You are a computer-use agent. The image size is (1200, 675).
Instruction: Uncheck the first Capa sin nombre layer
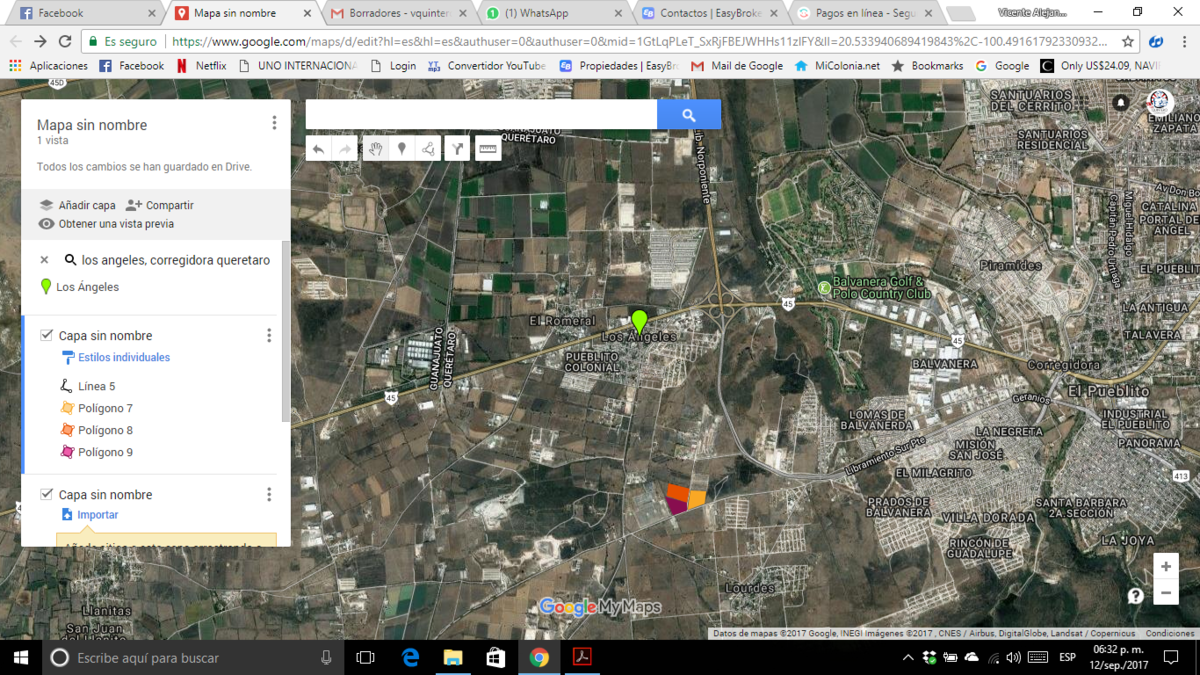[x=46, y=335]
